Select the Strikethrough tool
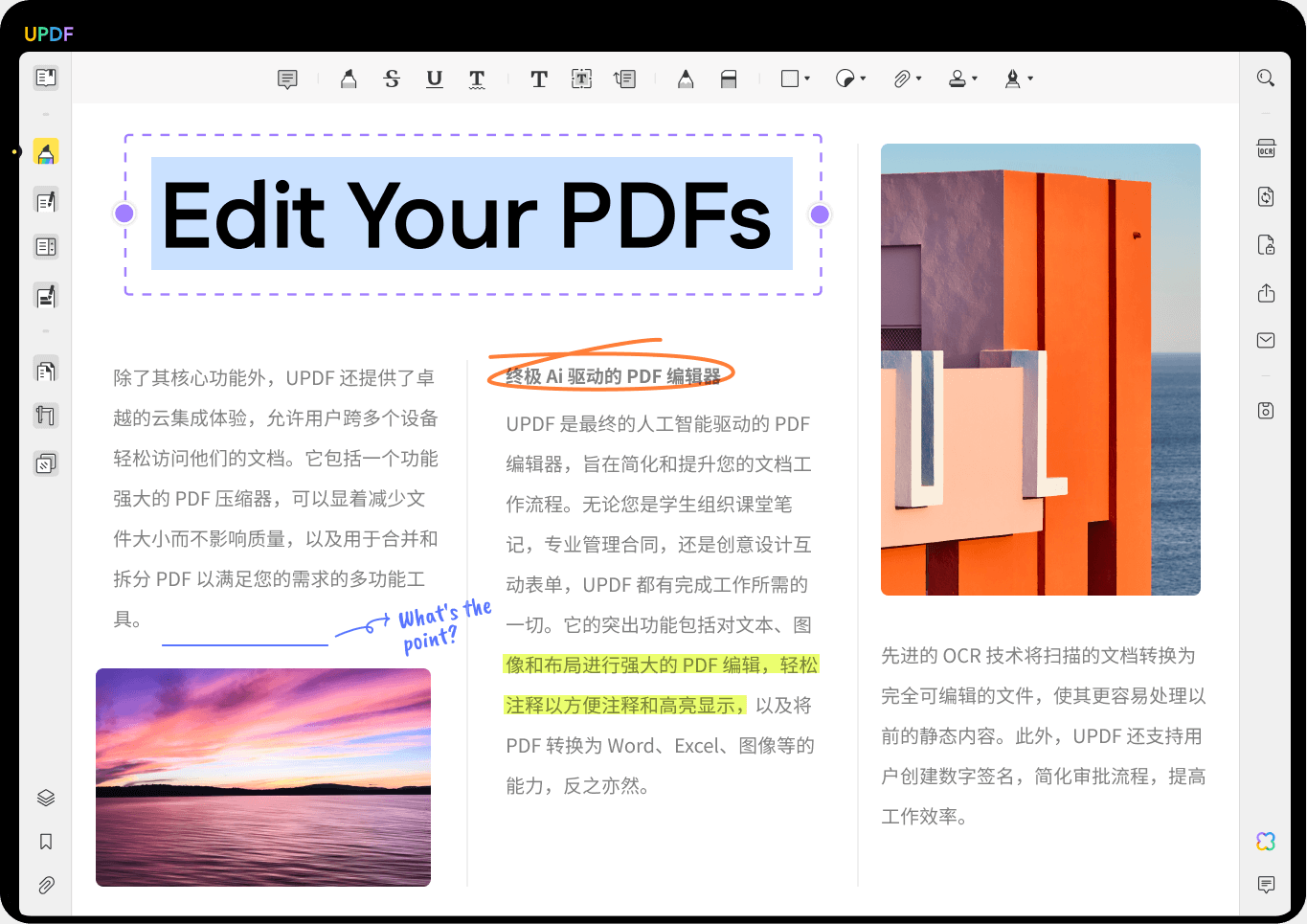The image size is (1307, 924). (392, 79)
